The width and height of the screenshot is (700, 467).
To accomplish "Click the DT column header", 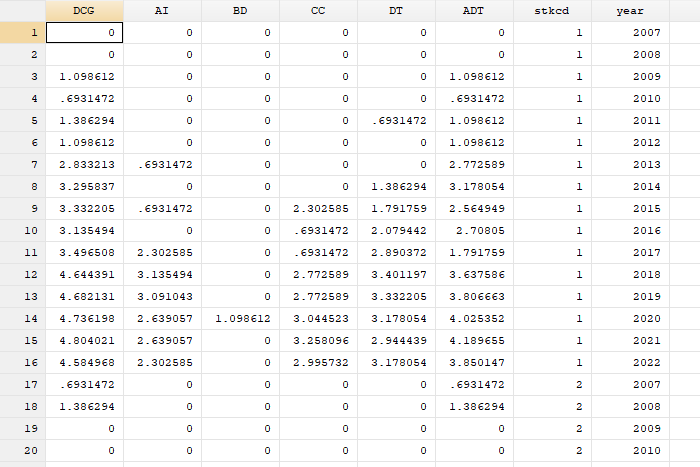I will [x=396, y=10].
